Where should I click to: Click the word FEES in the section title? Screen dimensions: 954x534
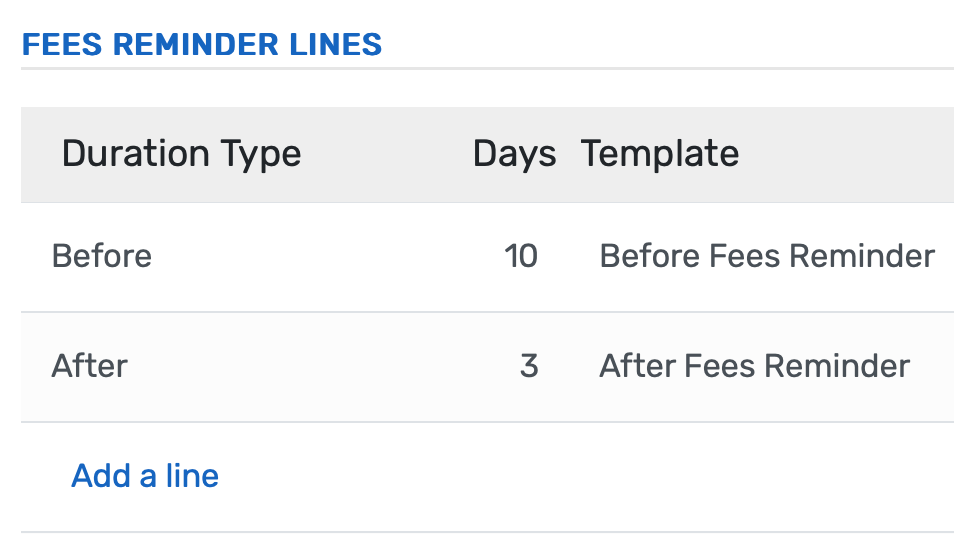tap(53, 45)
